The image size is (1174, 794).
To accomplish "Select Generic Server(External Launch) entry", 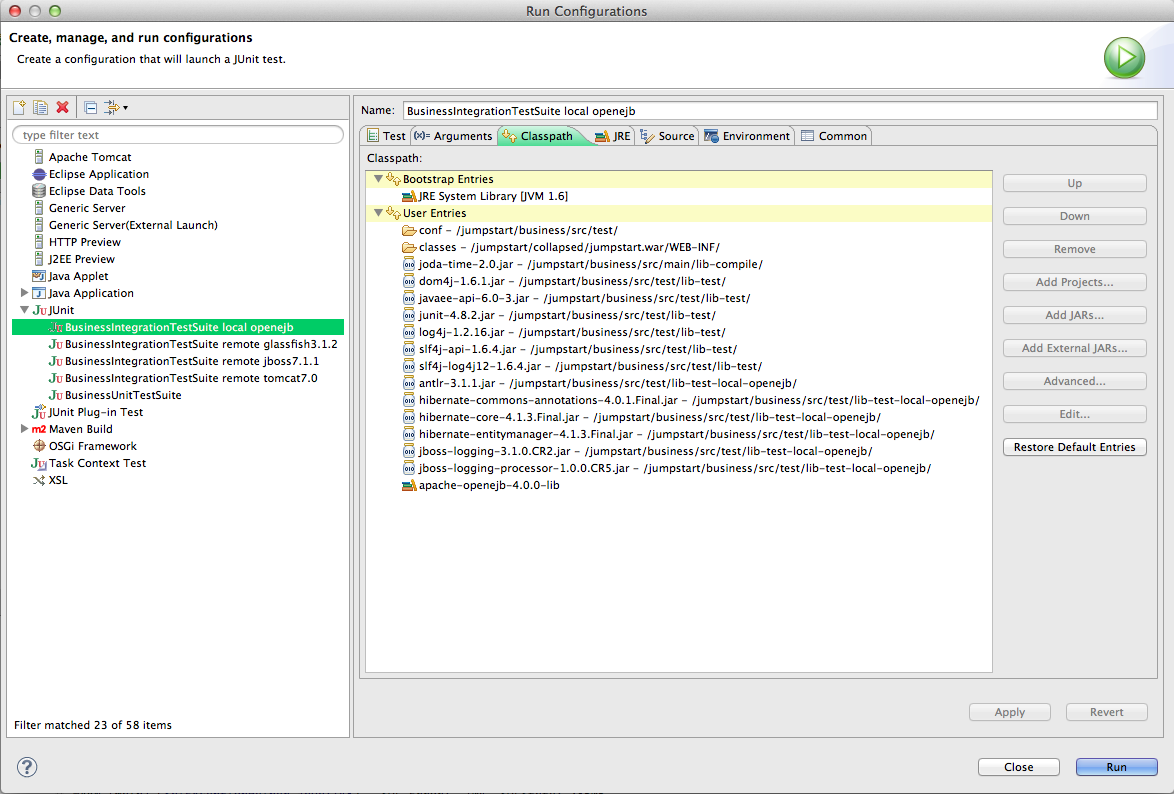I will (x=124, y=225).
